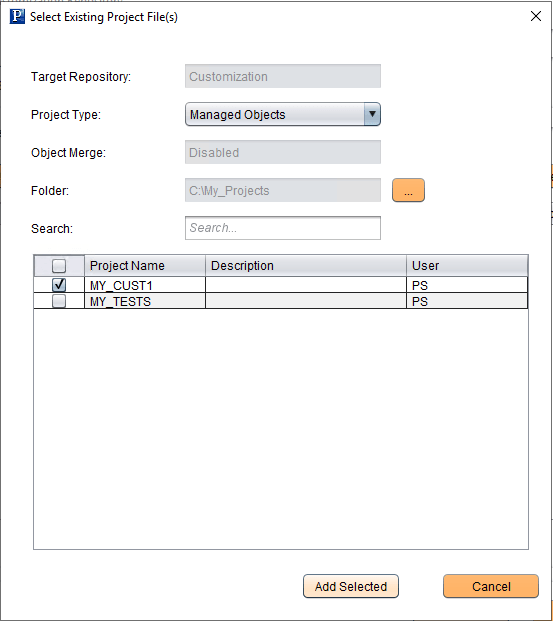This screenshot has width=553, height=621.
Task: Click the empty Description cell of MY_CUST1
Action: point(306,285)
